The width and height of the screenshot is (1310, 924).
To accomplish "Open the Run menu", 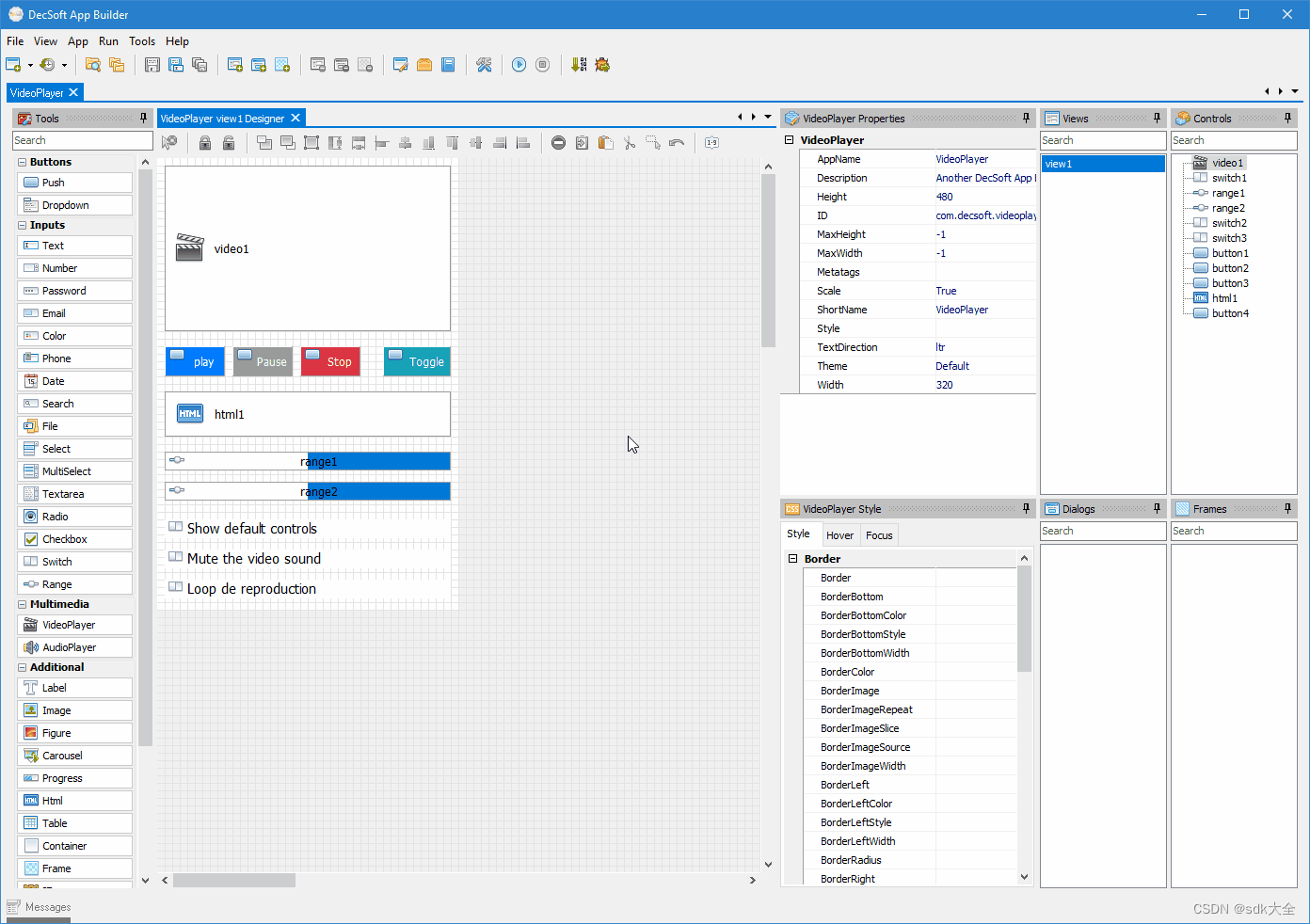I will tap(108, 41).
